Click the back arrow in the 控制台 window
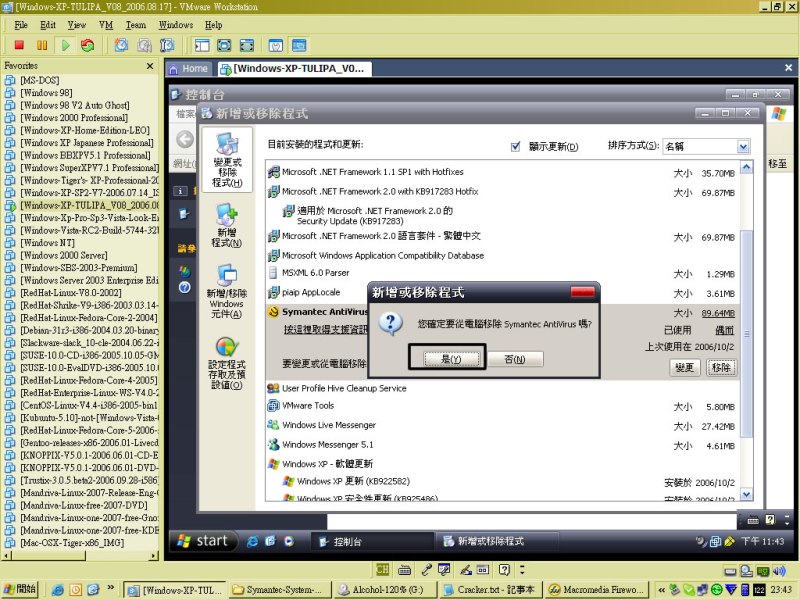Screen dimensions: 800x600 click(x=185, y=139)
